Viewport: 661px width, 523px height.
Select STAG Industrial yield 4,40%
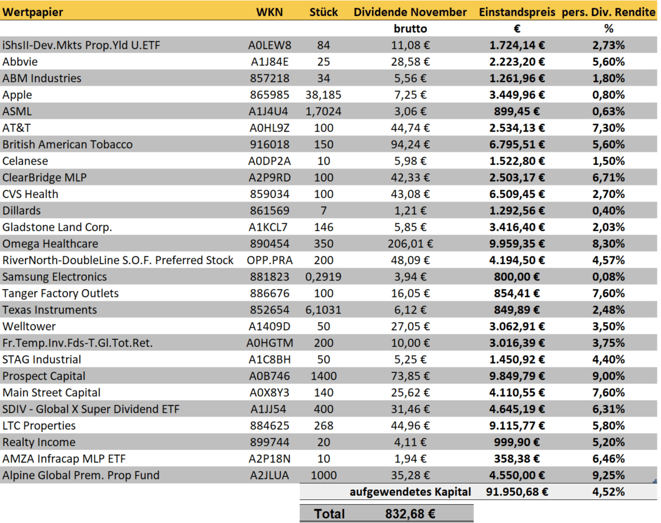[608, 359]
